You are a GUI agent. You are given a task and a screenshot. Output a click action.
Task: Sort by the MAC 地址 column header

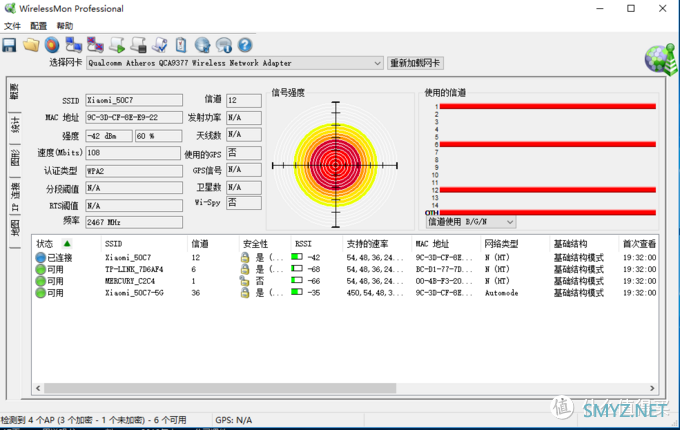(x=445, y=244)
